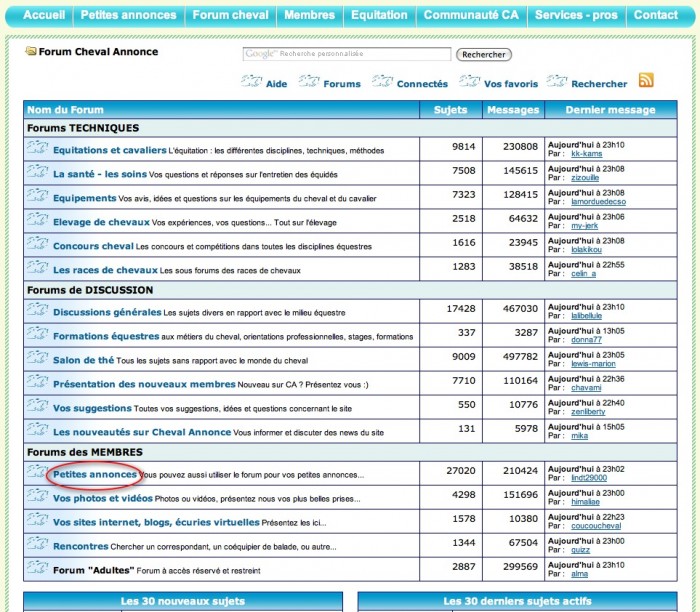This screenshot has height=612, width=700.
Task: Open Les races de chevaux forum
Action: (105, 270)
